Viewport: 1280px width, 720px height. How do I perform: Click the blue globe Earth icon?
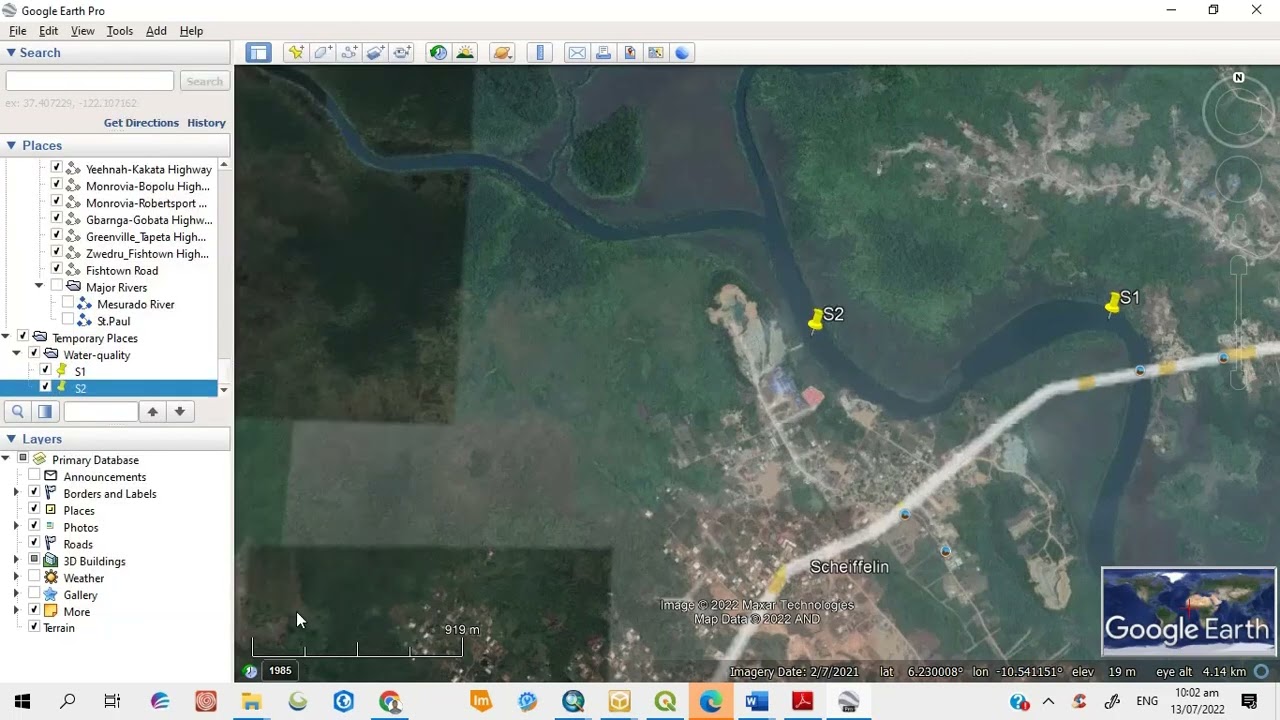[682, 53]
